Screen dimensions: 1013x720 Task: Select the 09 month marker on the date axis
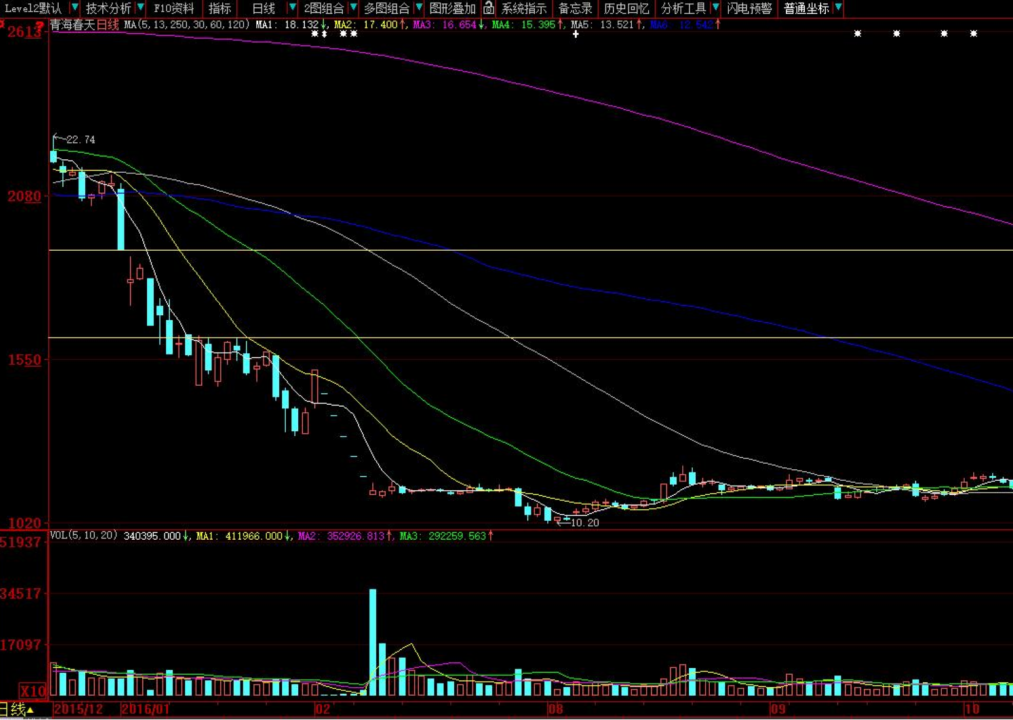coord(778,709)
